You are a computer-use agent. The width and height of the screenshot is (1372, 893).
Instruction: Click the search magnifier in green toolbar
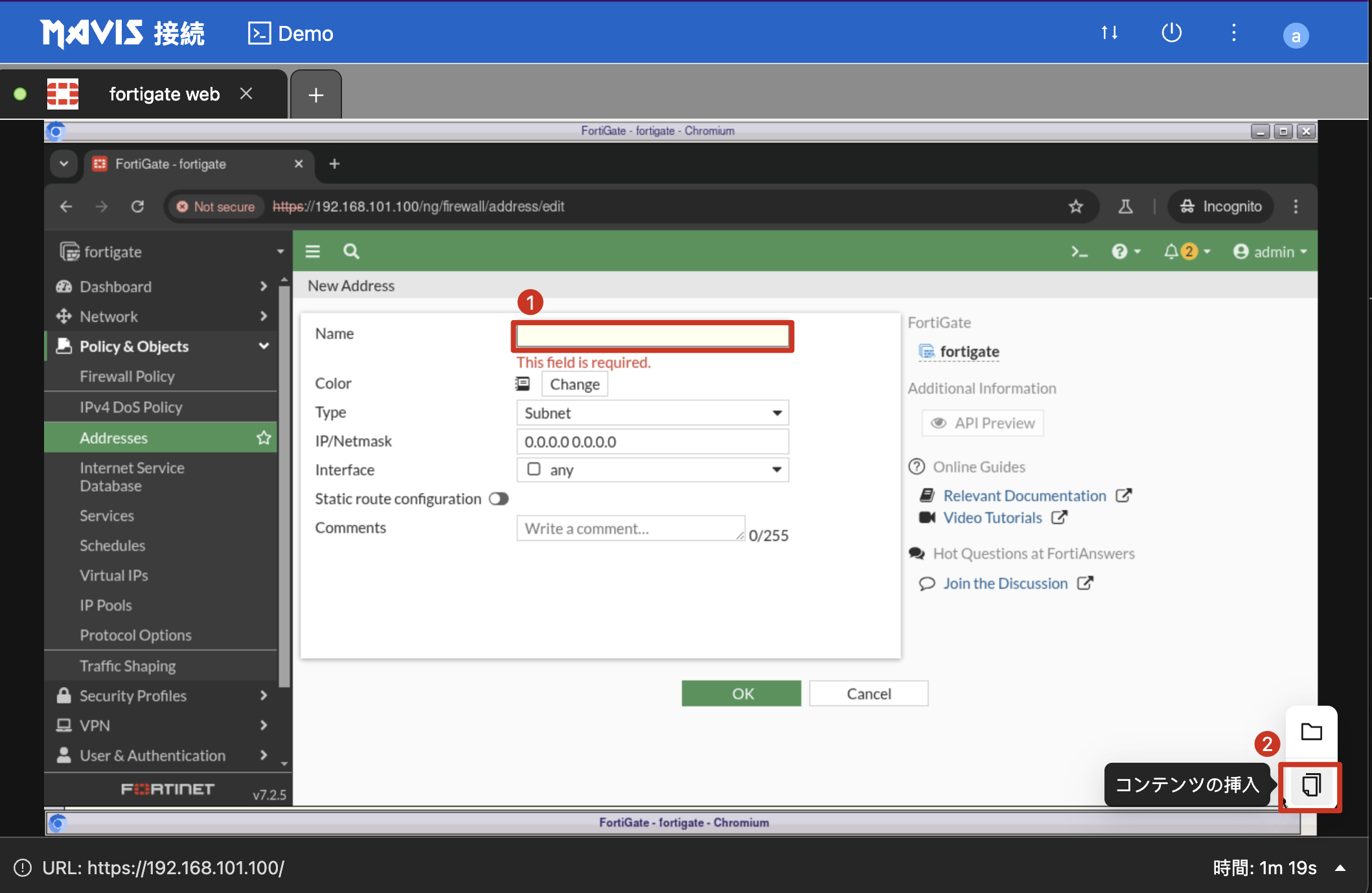pyautogui.click(x=351, y=251)
